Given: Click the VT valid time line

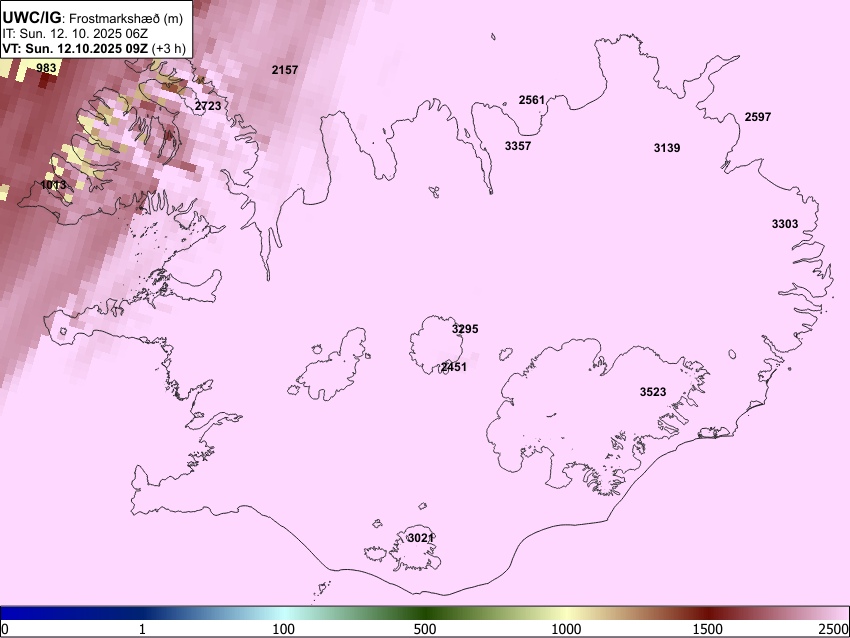Looking at the screenshot, I should pyautogui.click(x=94, y=48).
